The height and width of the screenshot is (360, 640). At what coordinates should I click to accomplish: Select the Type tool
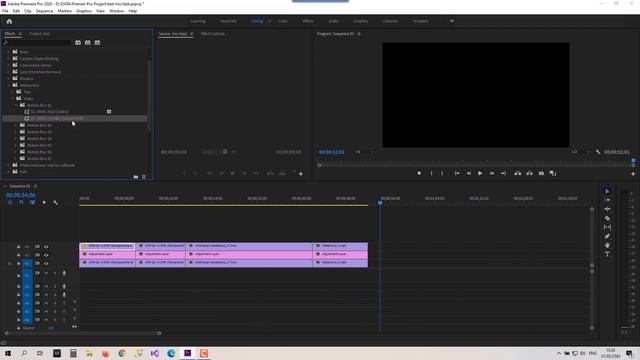tap(607, 254)
